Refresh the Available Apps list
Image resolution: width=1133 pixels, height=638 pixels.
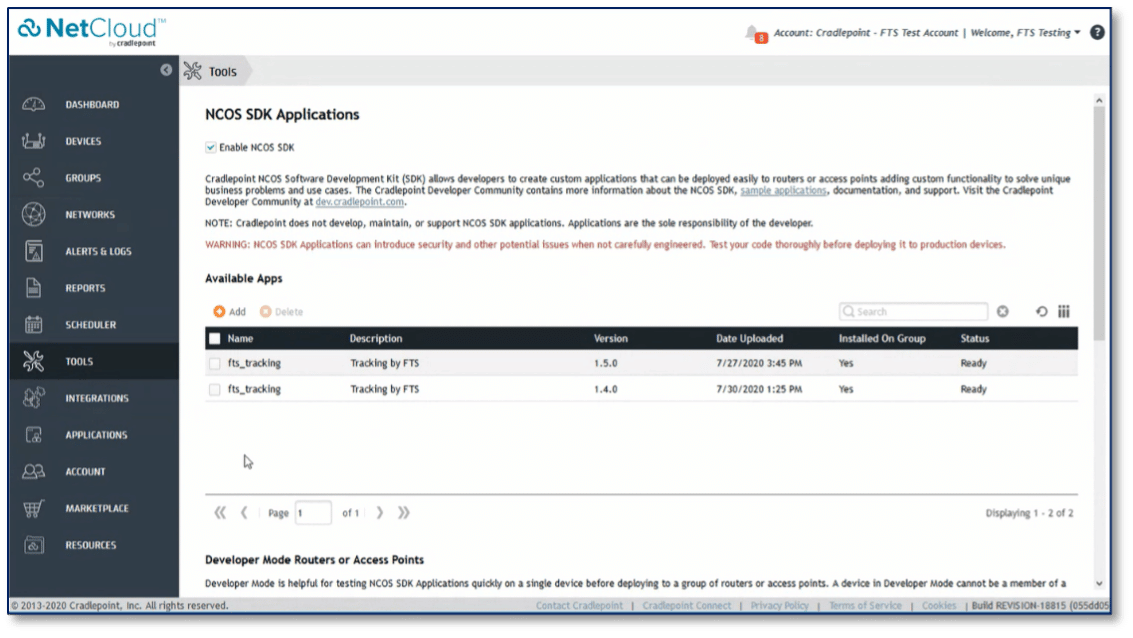(x=1040, y=311)
